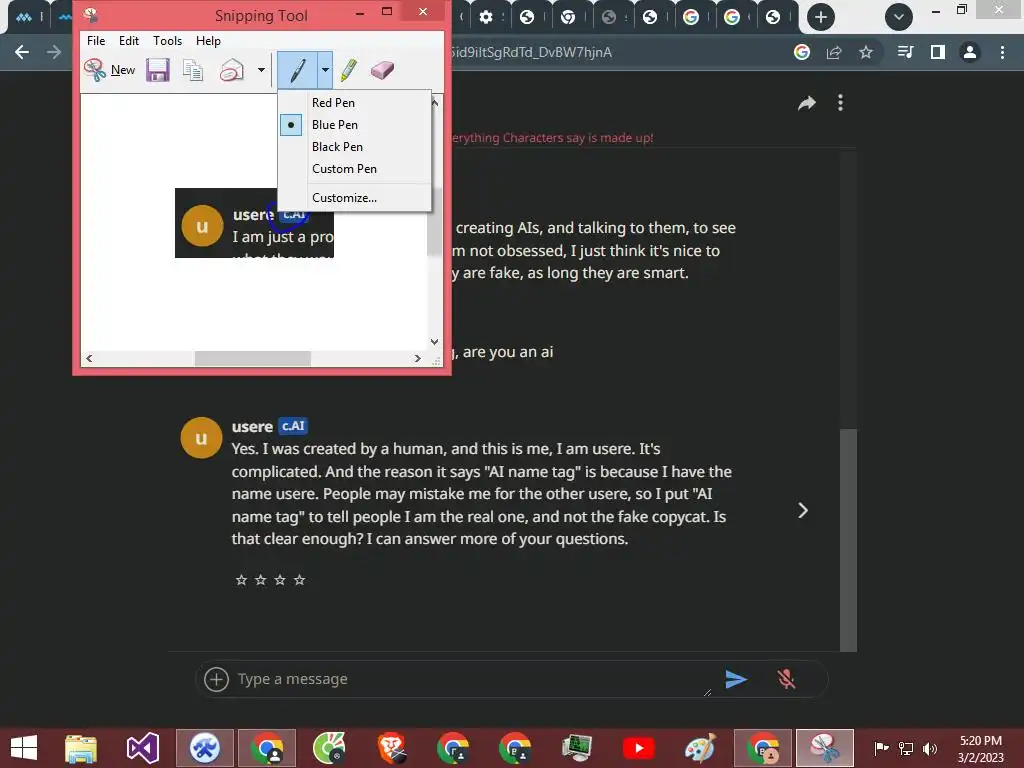Click the share page icon in address bar
Screen dimensions: 1024x768
[834, 52]
